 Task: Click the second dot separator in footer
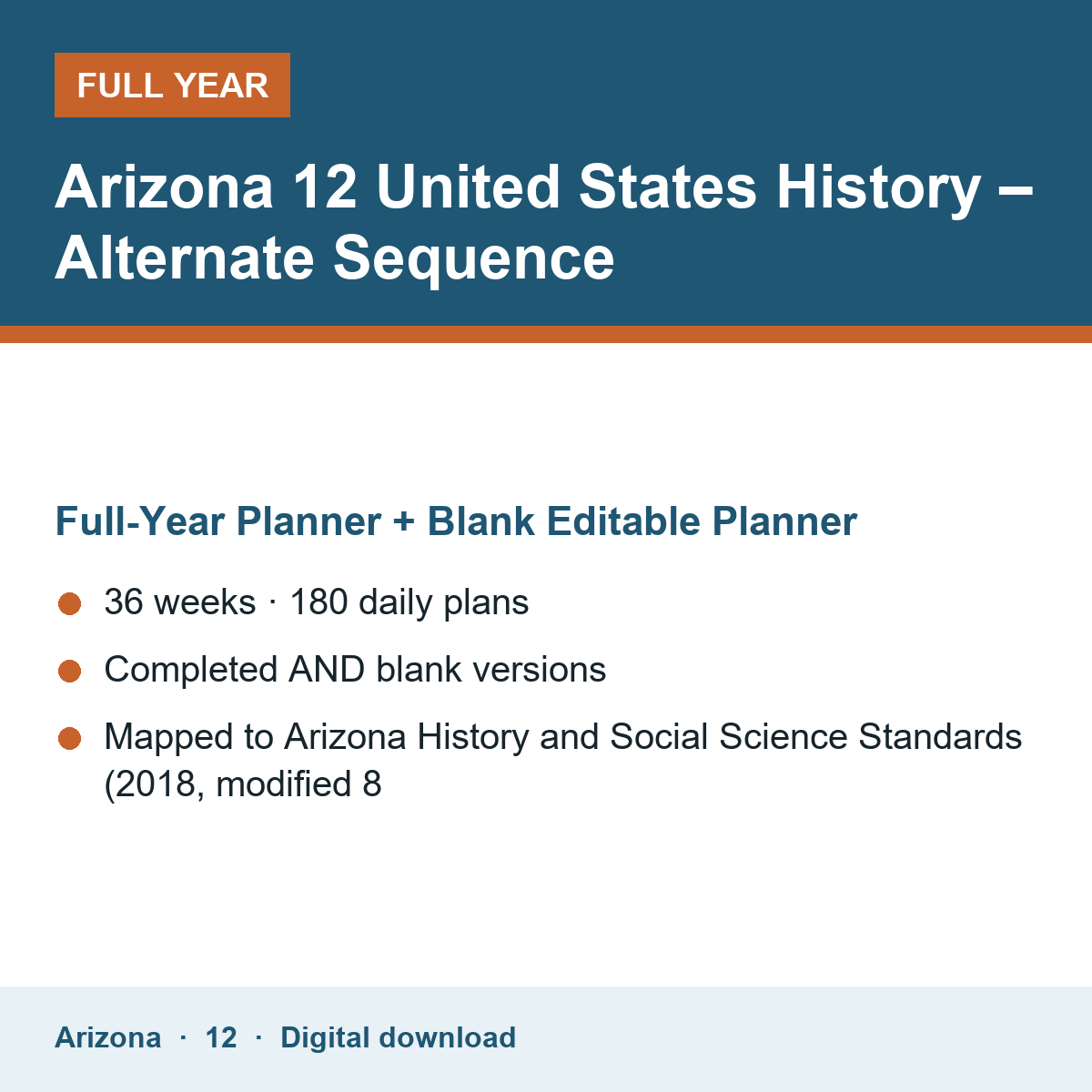[x=258, y=1037]
